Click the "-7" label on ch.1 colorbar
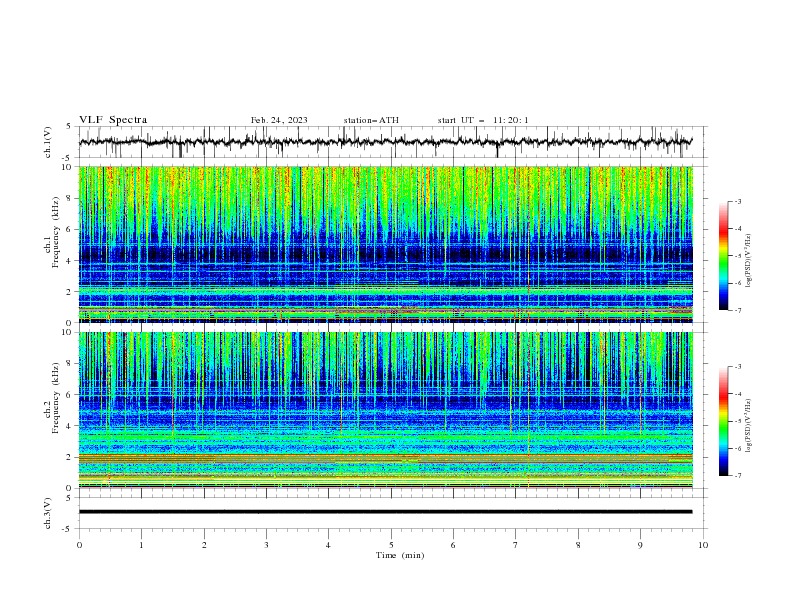Image resolution: width=792 pixels, height=612 pixels. point(737,310)
